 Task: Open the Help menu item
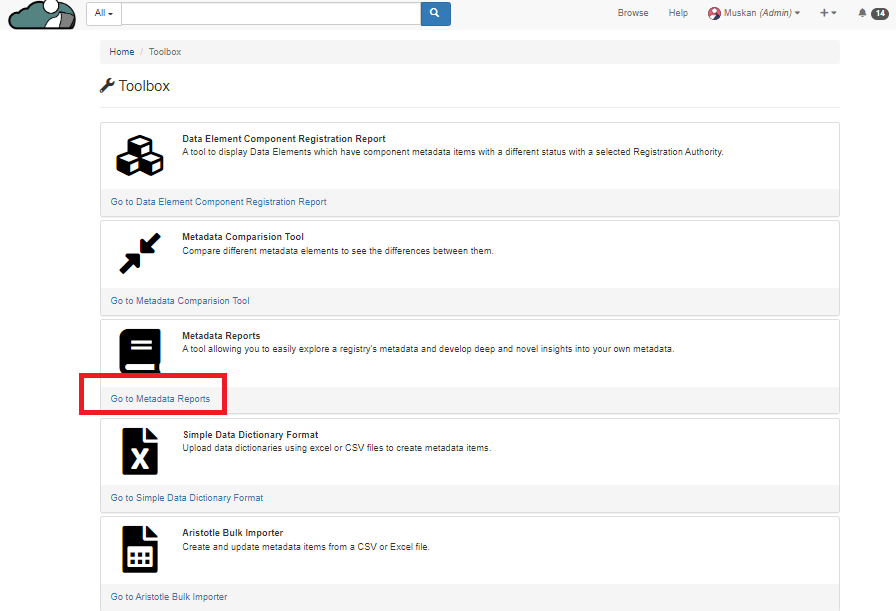(x=678, y=13)
